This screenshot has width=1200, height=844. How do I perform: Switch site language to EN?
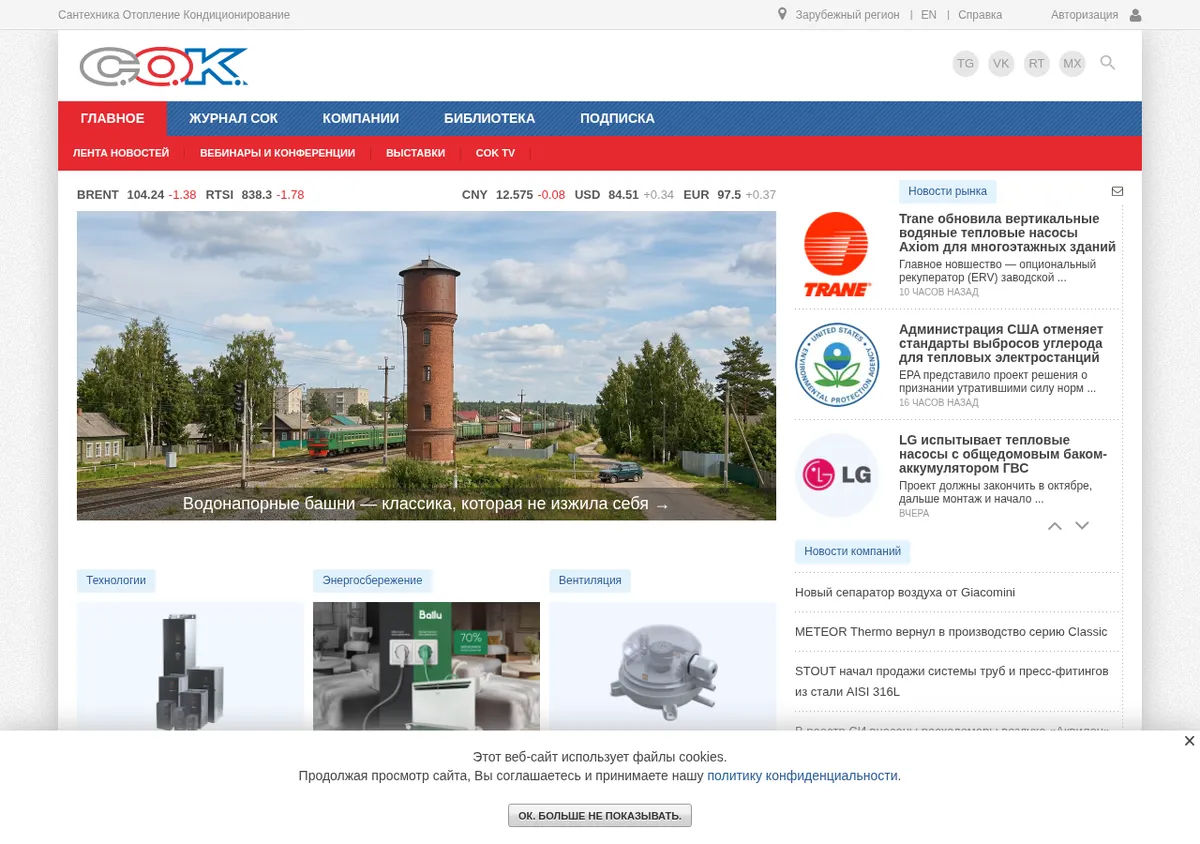coord(929,15)
